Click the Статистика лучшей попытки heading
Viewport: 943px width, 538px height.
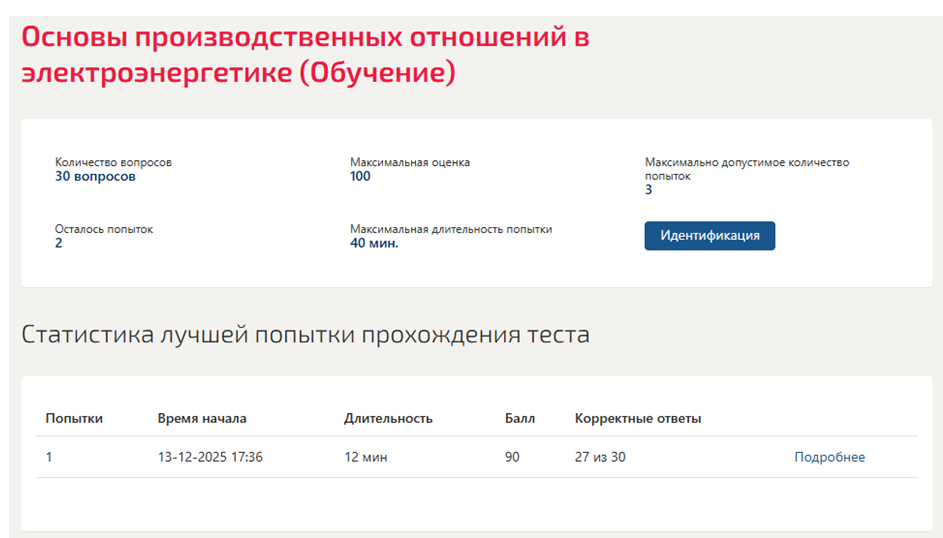pos(306,334)
